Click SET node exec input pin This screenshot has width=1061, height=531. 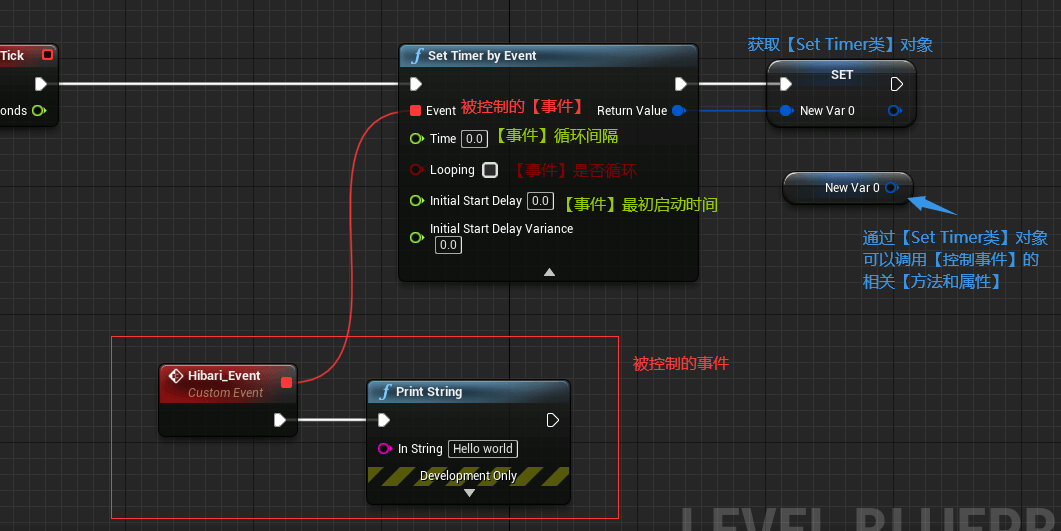point(786,84)
